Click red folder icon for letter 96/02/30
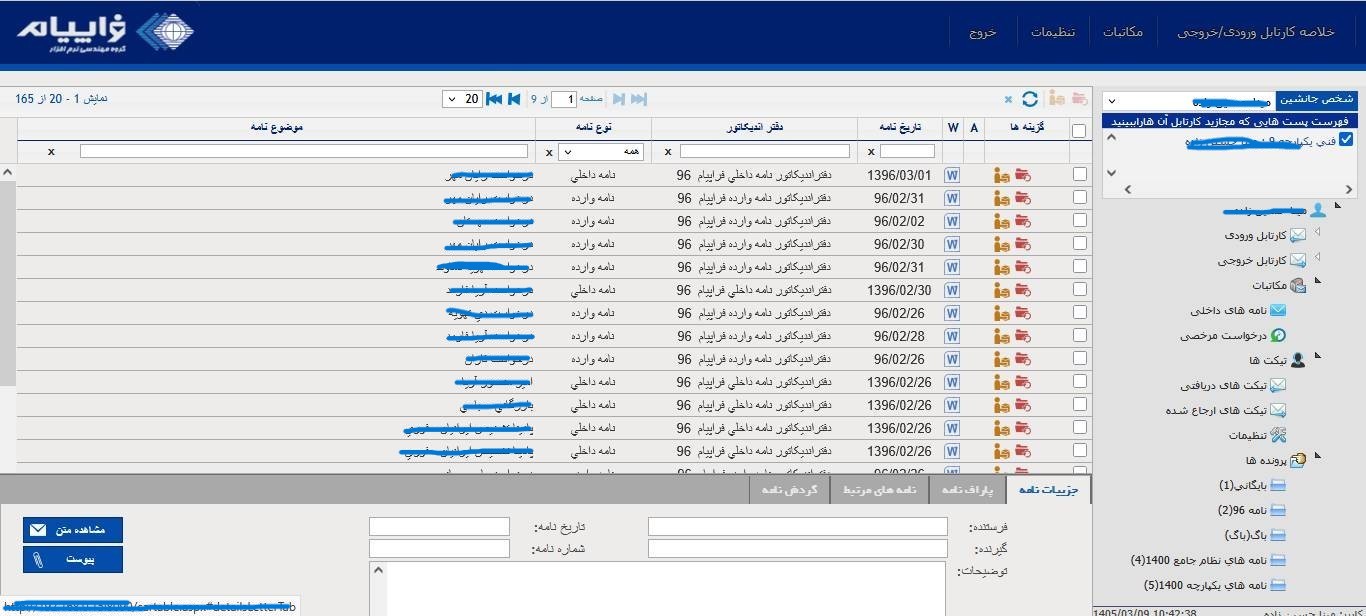This screenshot has width=1366, height=616. 1022,244
